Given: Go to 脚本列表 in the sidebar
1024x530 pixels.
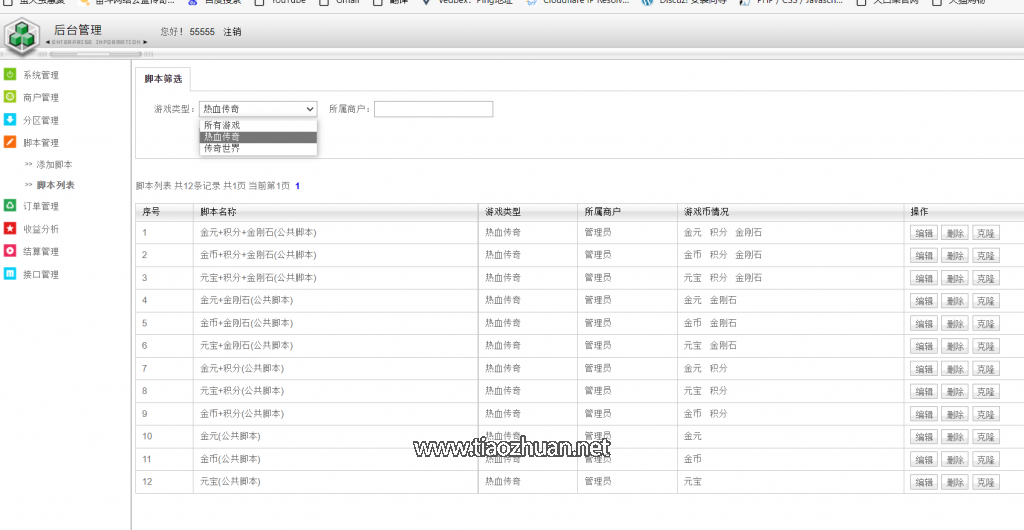Looking at the screenshot, I should click(x=55, y=185).
